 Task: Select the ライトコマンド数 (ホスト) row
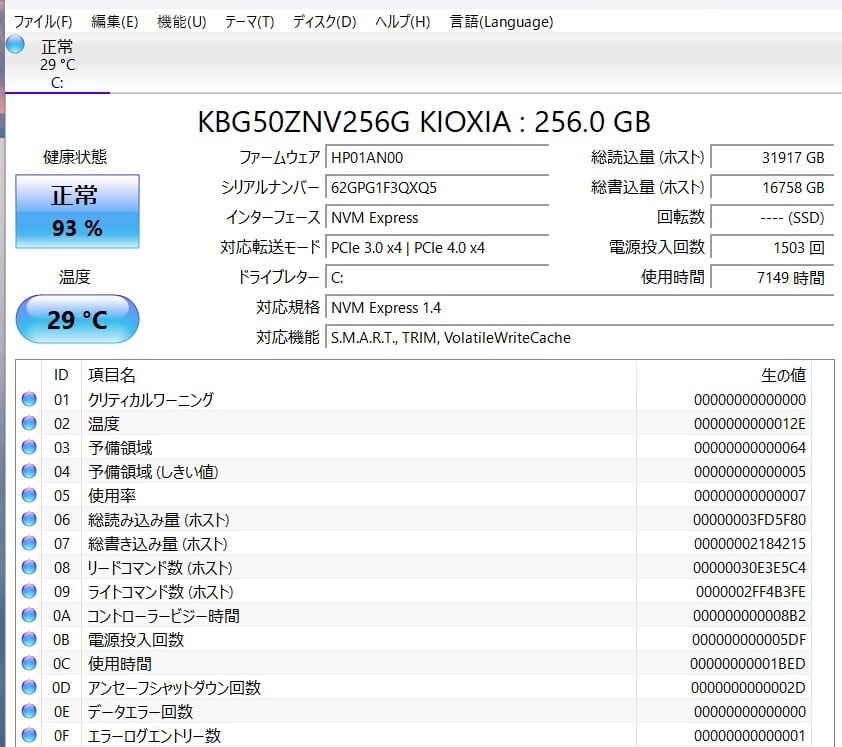coord(413,591)
